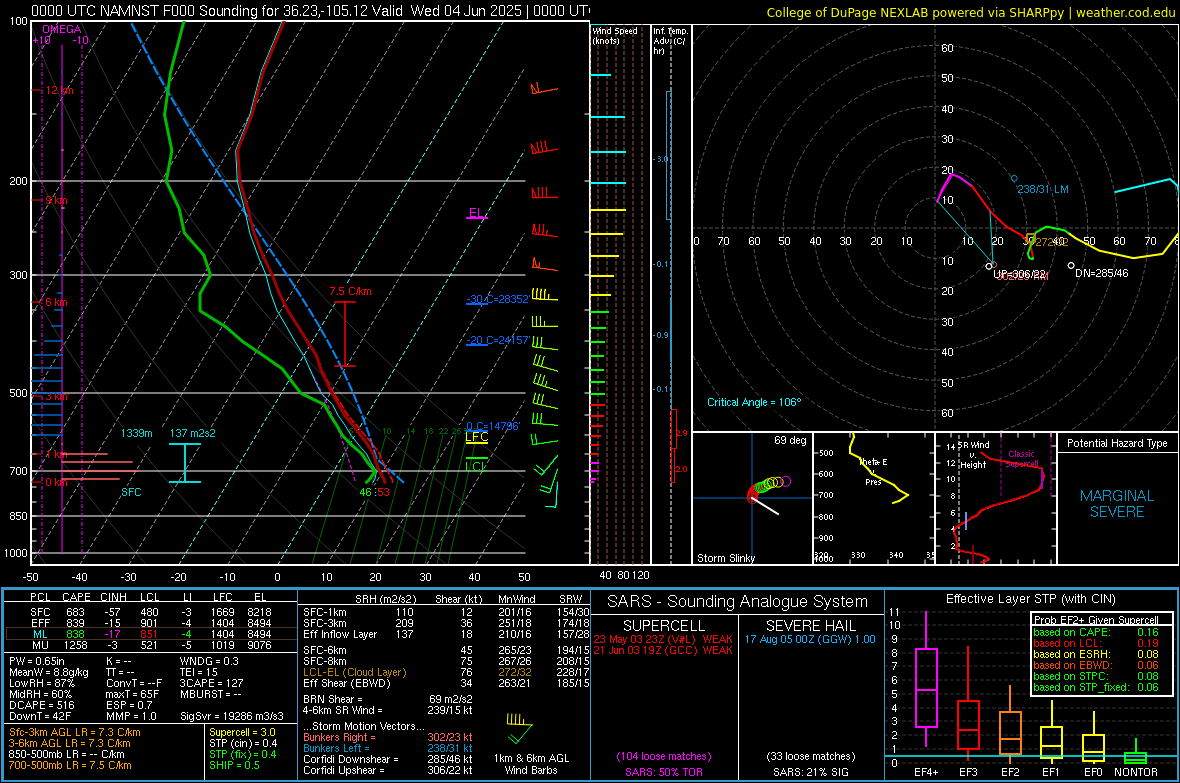
Task: Click the SARS - Sounding Analogue System heading
Action: pyautogui.click(x=738, y=602)
